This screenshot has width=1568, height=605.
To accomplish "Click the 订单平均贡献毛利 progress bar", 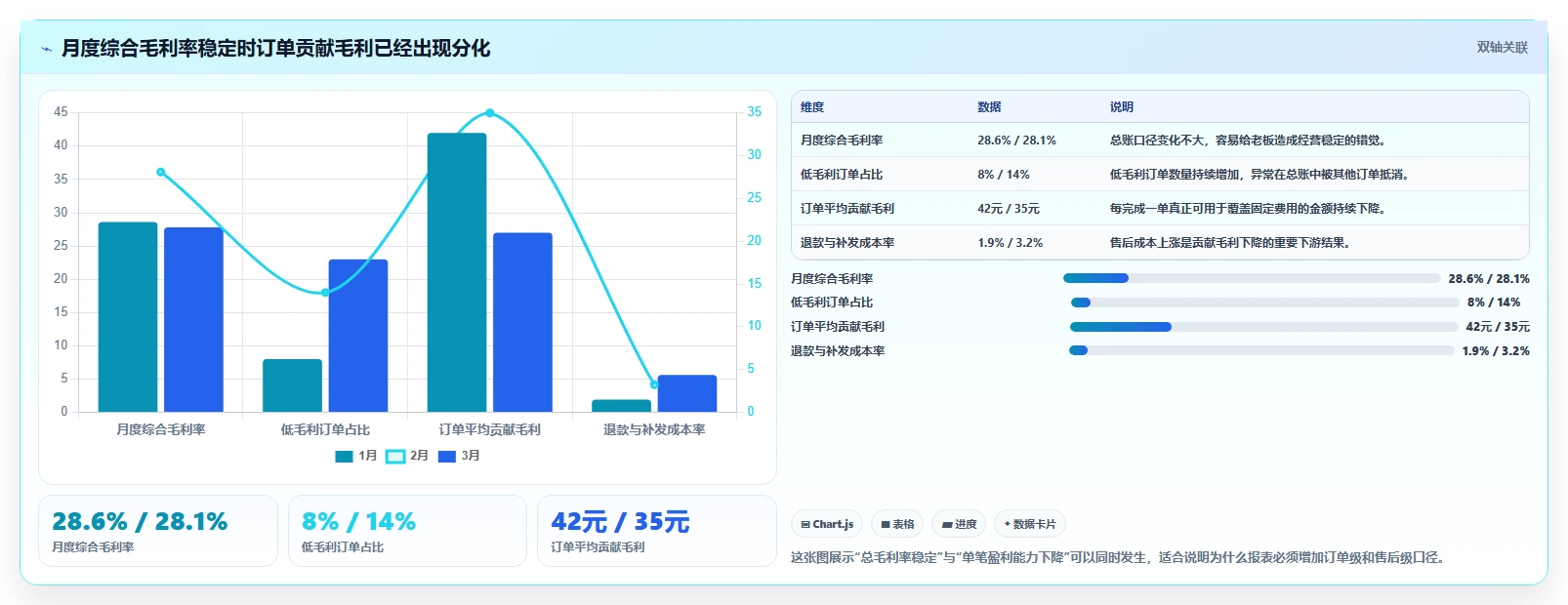I will pos(1264,327).
